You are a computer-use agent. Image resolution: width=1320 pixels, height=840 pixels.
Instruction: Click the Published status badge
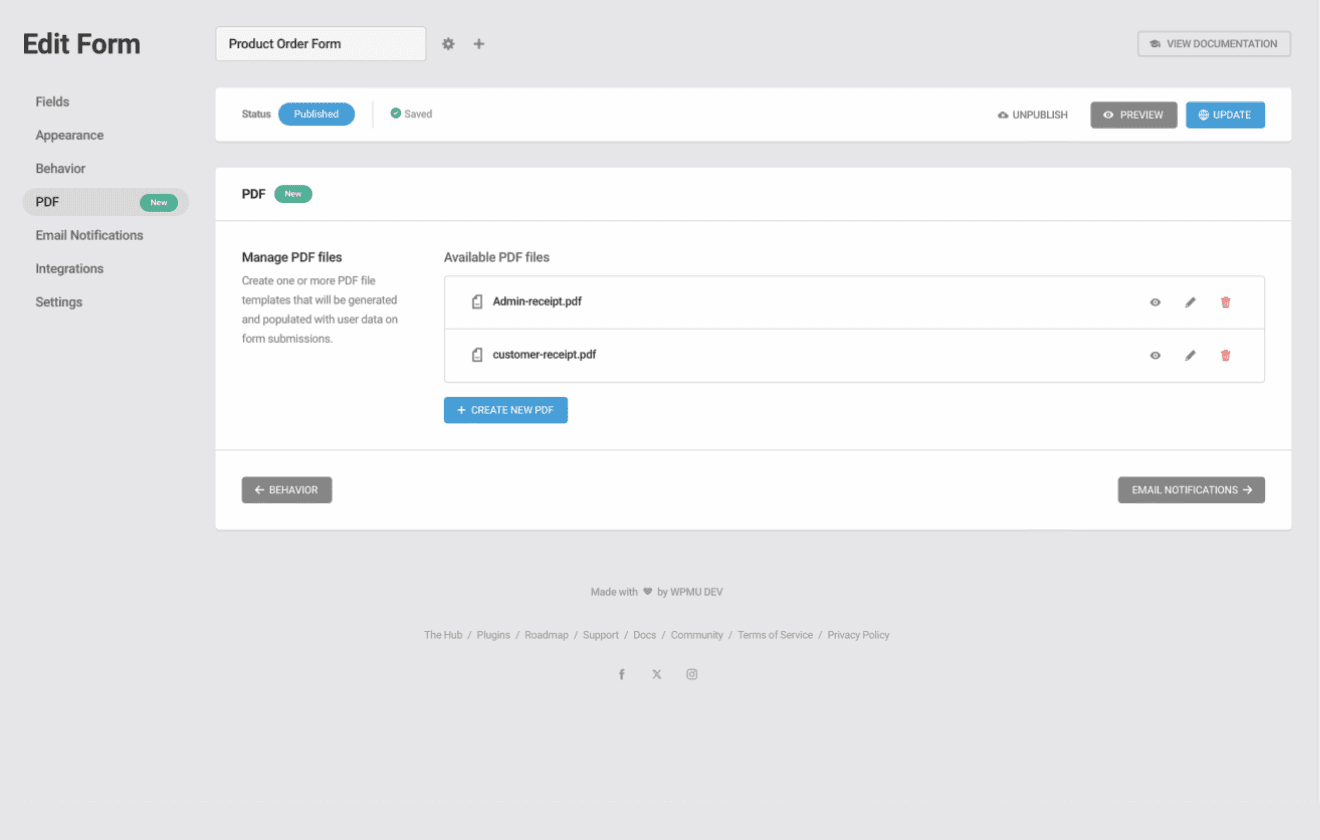click(x=316, y=113)
